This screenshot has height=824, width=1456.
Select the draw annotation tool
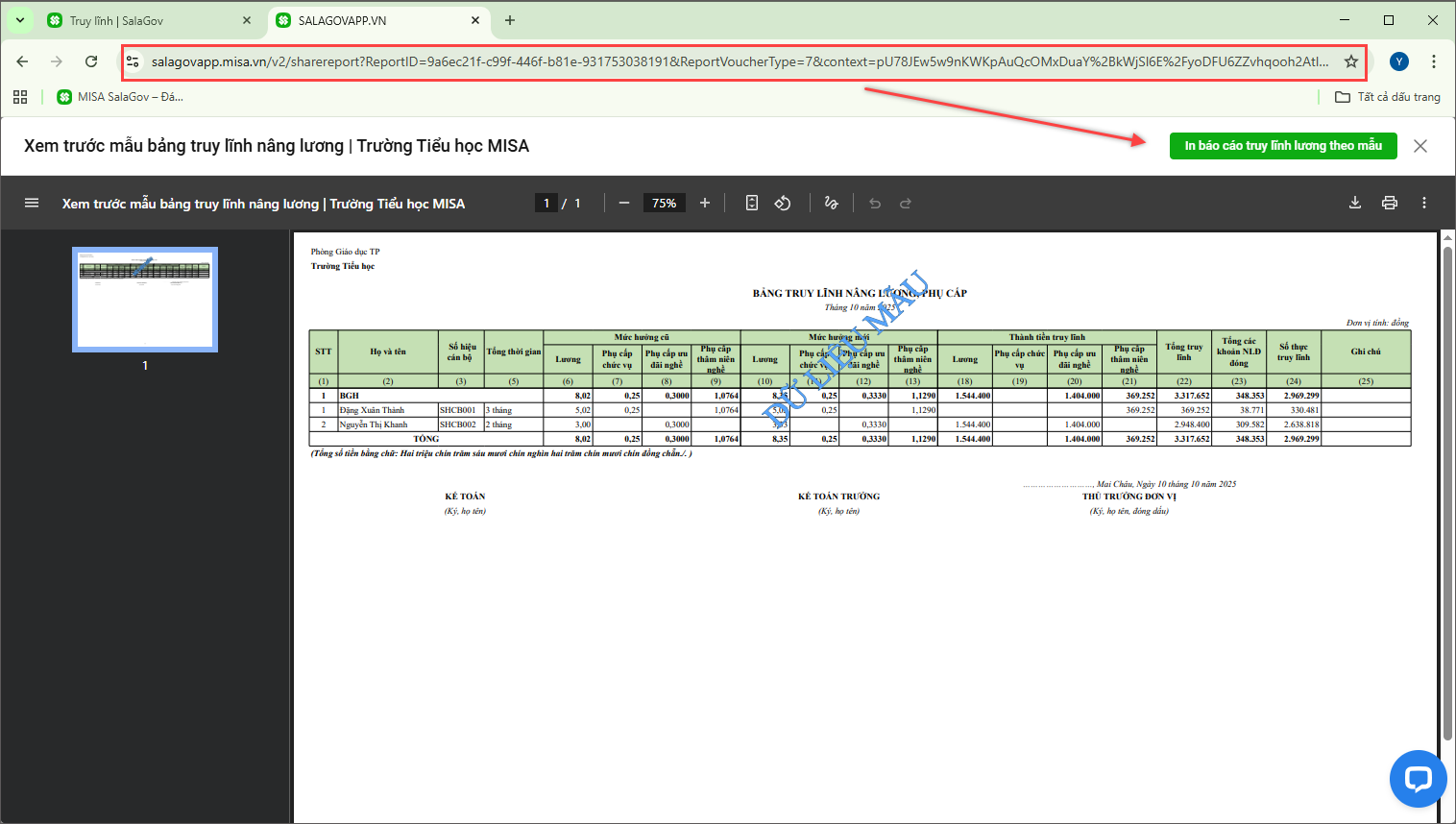click(831, 203)
